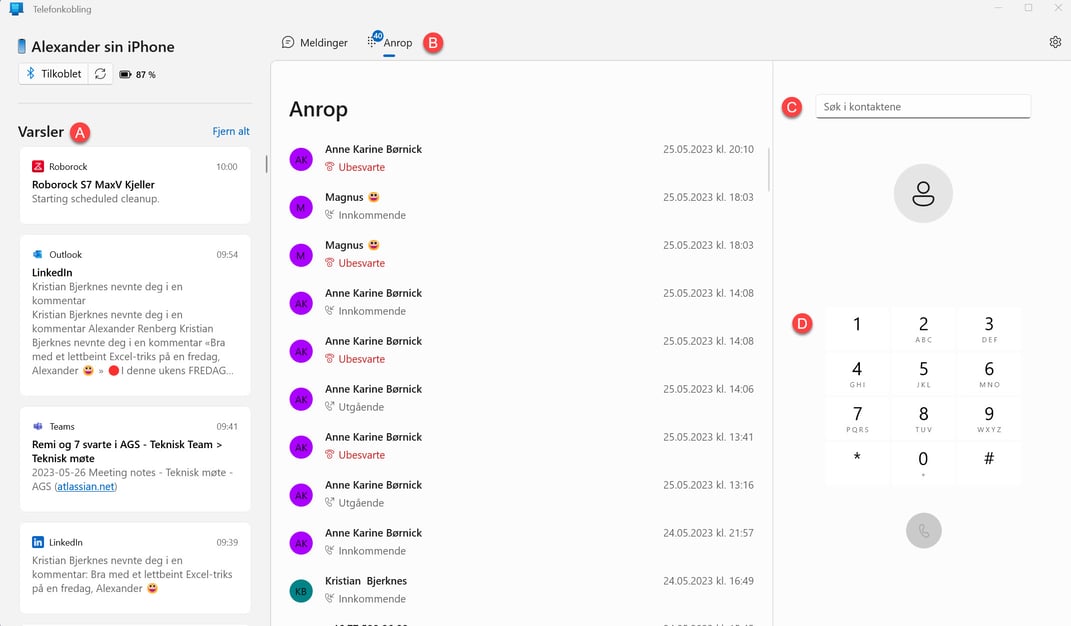The height and width of the screenshot is (626, 1071).
Task: Switch to the Meldinger tab
Action: coord(315,43)
